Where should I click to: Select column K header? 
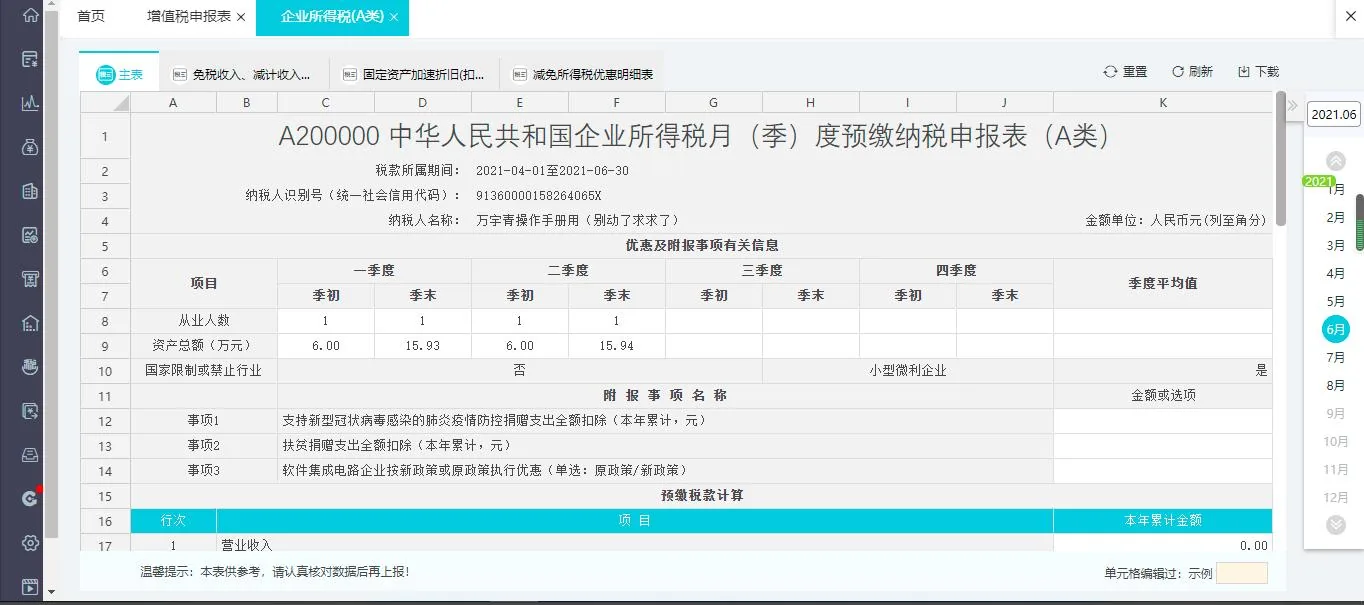pos(1163,102)
